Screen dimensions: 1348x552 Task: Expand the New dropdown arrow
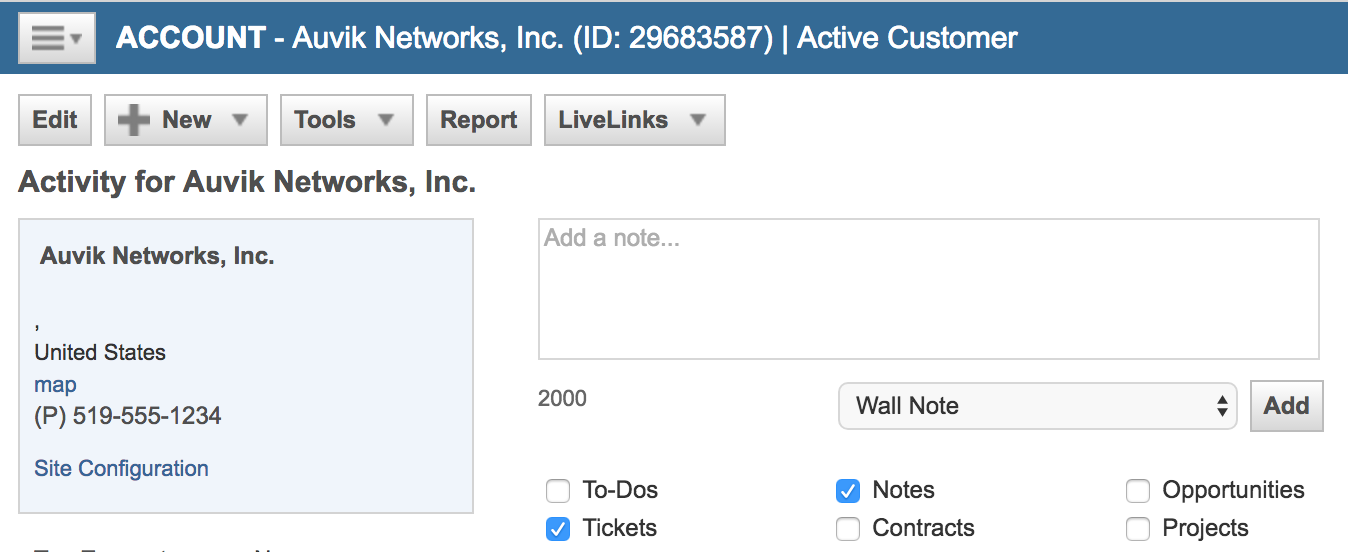239,120
